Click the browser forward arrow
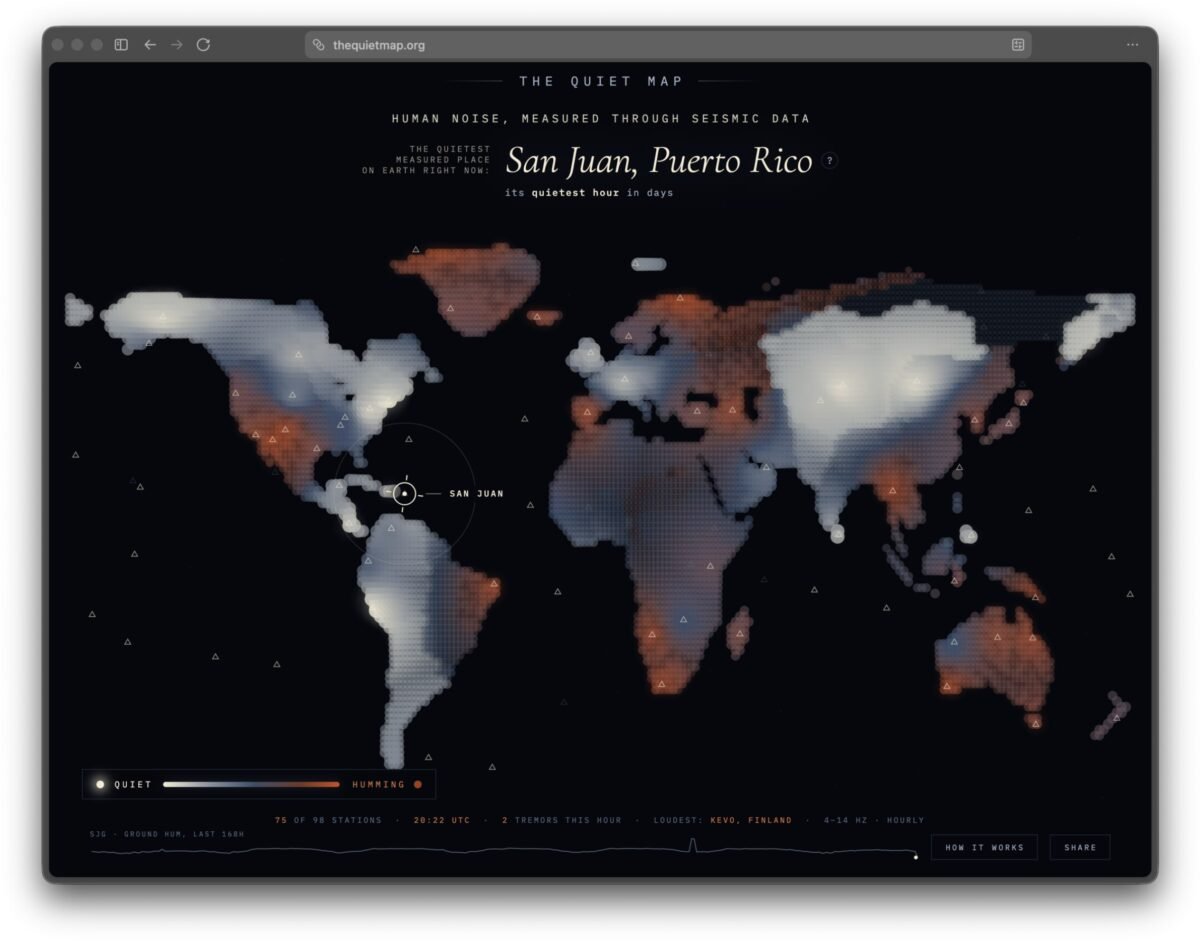This screenshot has width=1200, height=941. [177, 44]
